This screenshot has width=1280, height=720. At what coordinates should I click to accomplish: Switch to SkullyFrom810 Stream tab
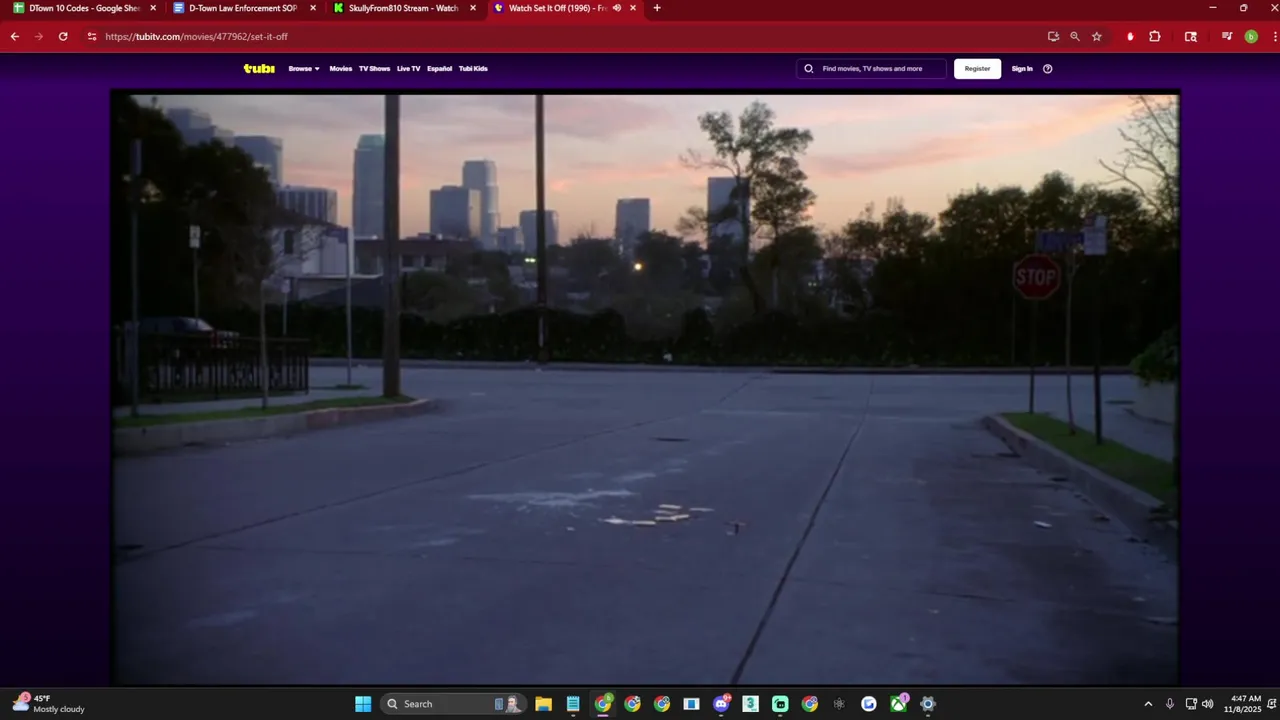tap(404, 8)
